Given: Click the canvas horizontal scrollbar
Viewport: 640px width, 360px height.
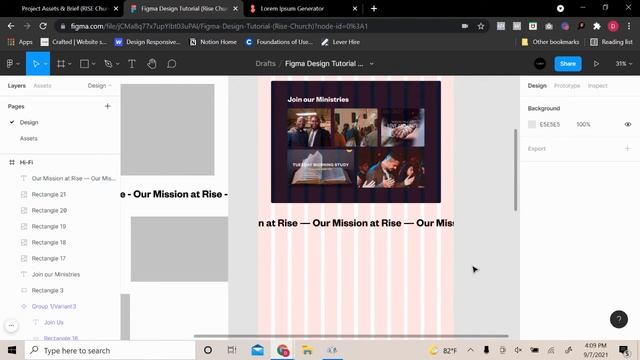Looking at the screenshot, I should 351,336.
